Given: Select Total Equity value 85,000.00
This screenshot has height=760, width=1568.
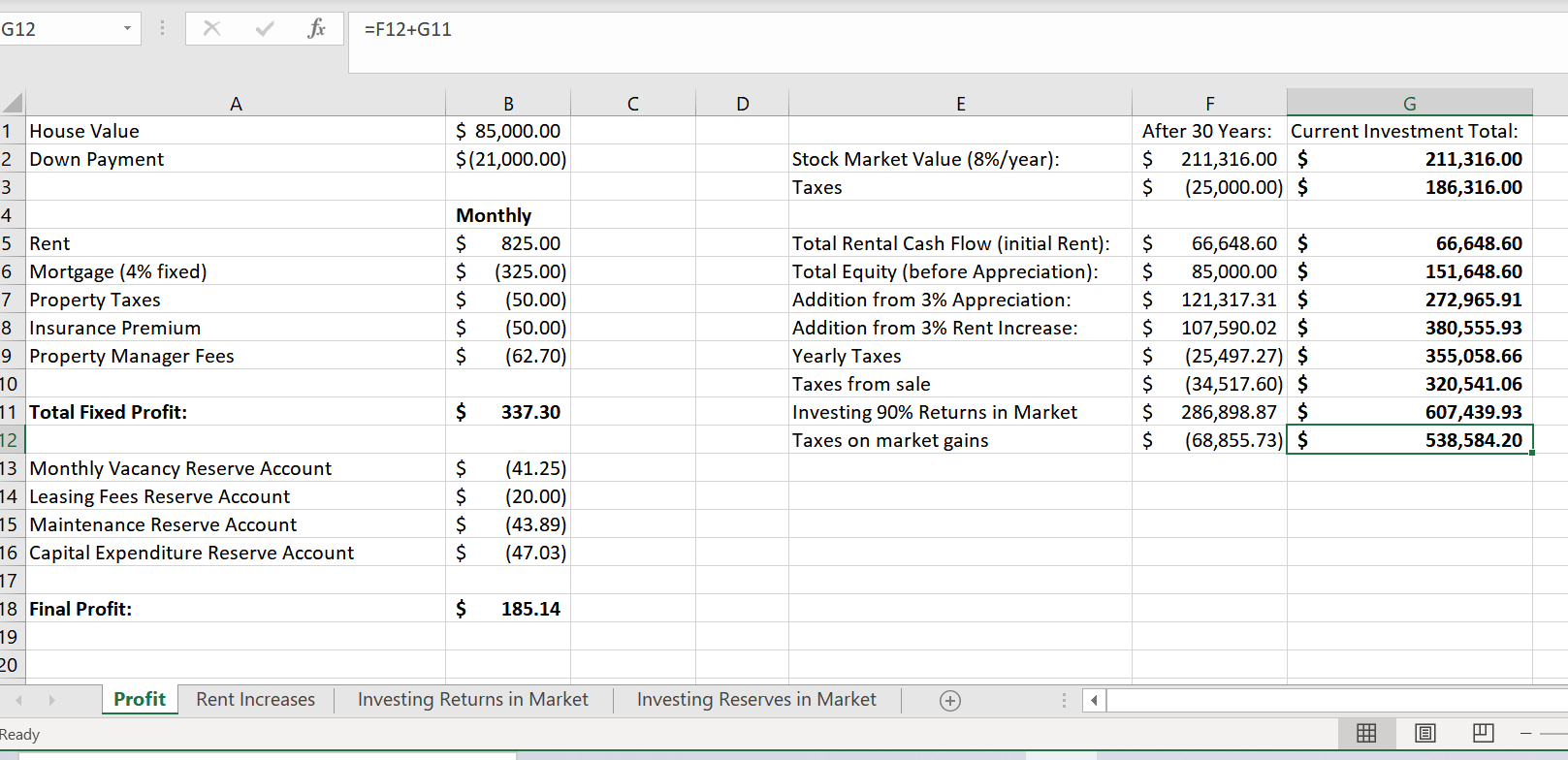Looking at the screenshot, I should click(x=1209, y=271).
